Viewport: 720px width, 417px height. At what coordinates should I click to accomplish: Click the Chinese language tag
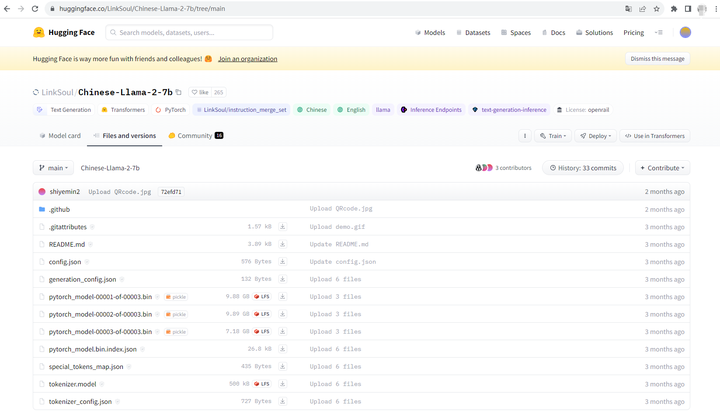(x=312, y=110)
